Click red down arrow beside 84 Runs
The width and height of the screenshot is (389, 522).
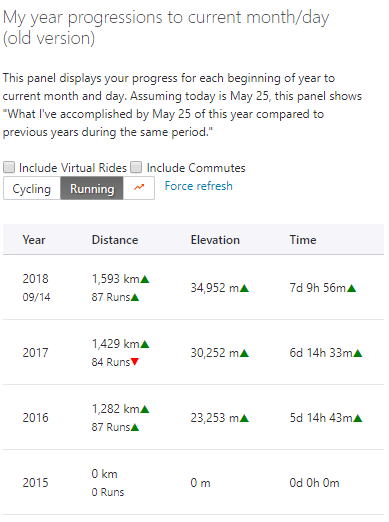[x=135, y=362]
